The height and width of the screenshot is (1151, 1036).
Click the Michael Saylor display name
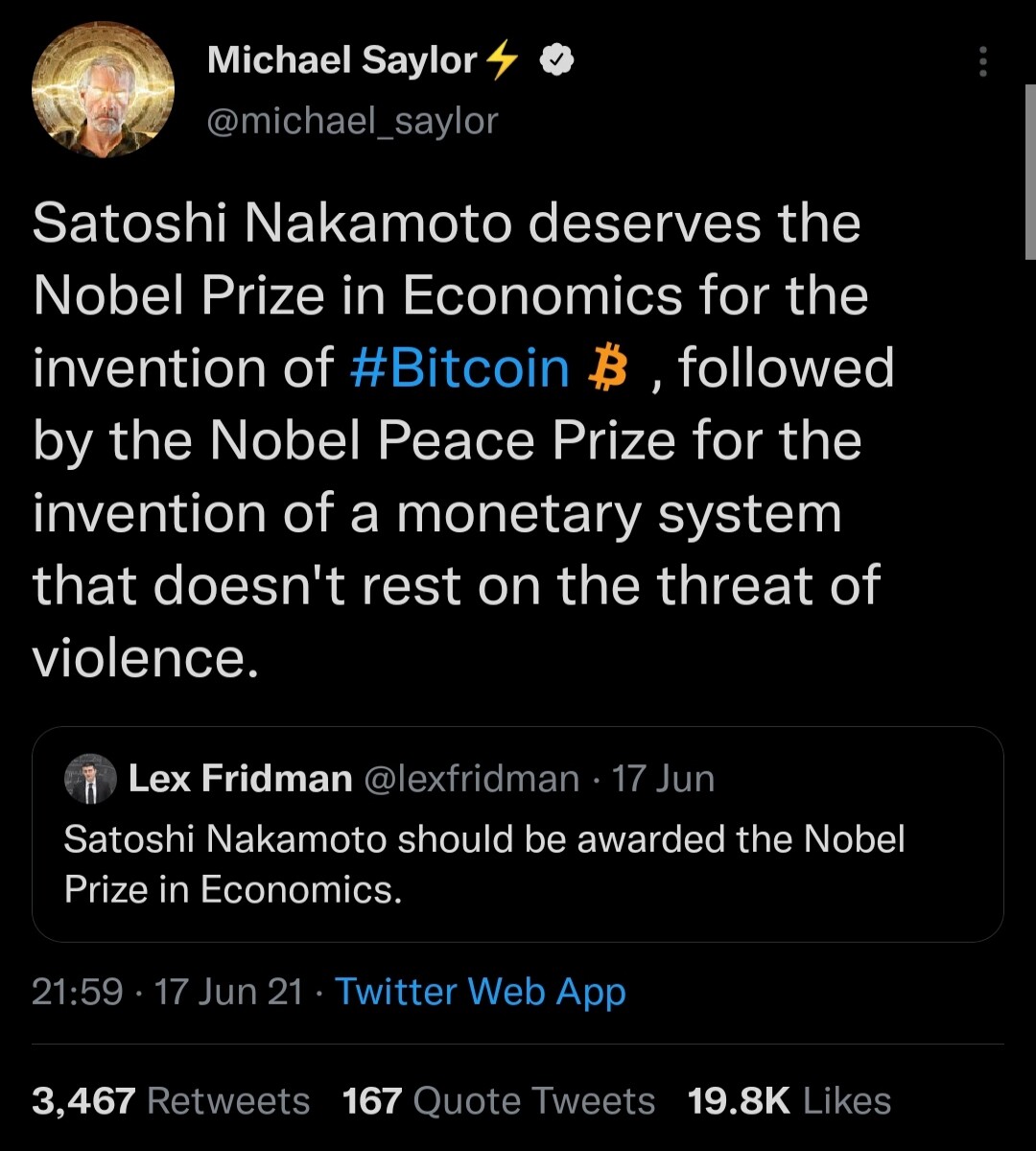341,62
